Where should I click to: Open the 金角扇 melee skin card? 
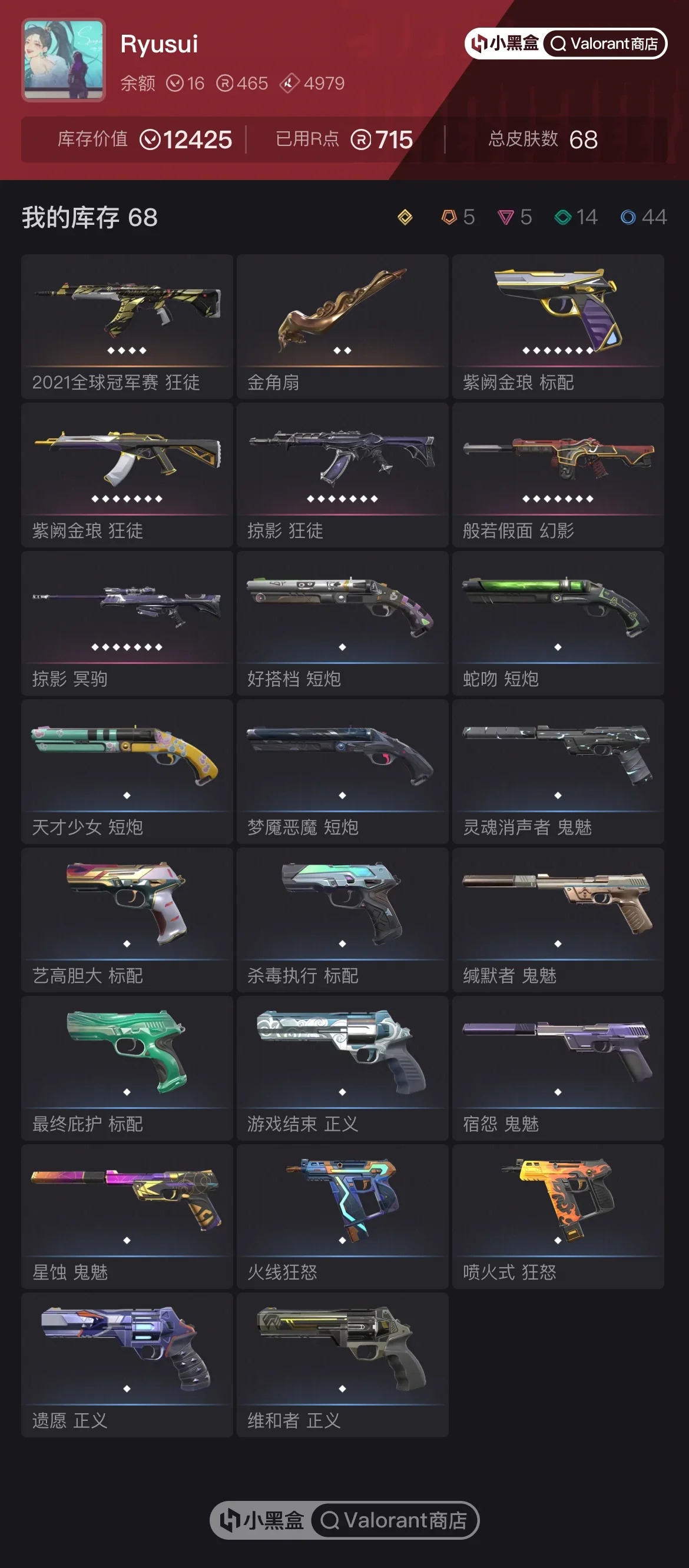342,326
